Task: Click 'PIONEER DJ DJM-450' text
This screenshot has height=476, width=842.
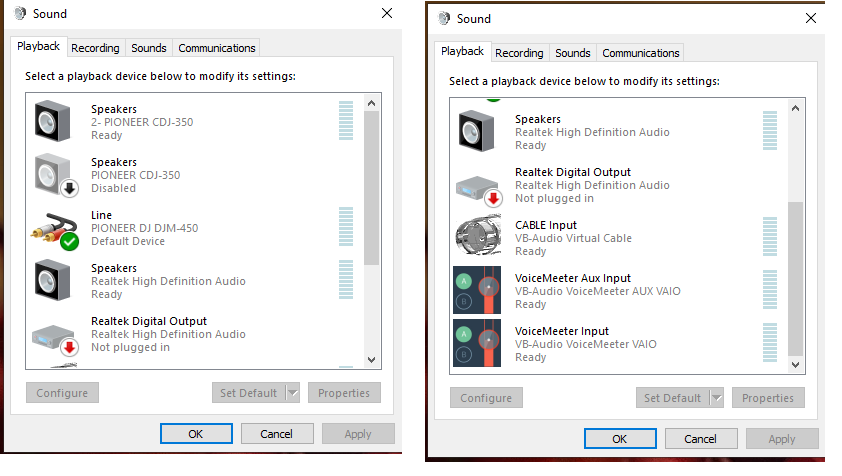Action: (144, 228)
